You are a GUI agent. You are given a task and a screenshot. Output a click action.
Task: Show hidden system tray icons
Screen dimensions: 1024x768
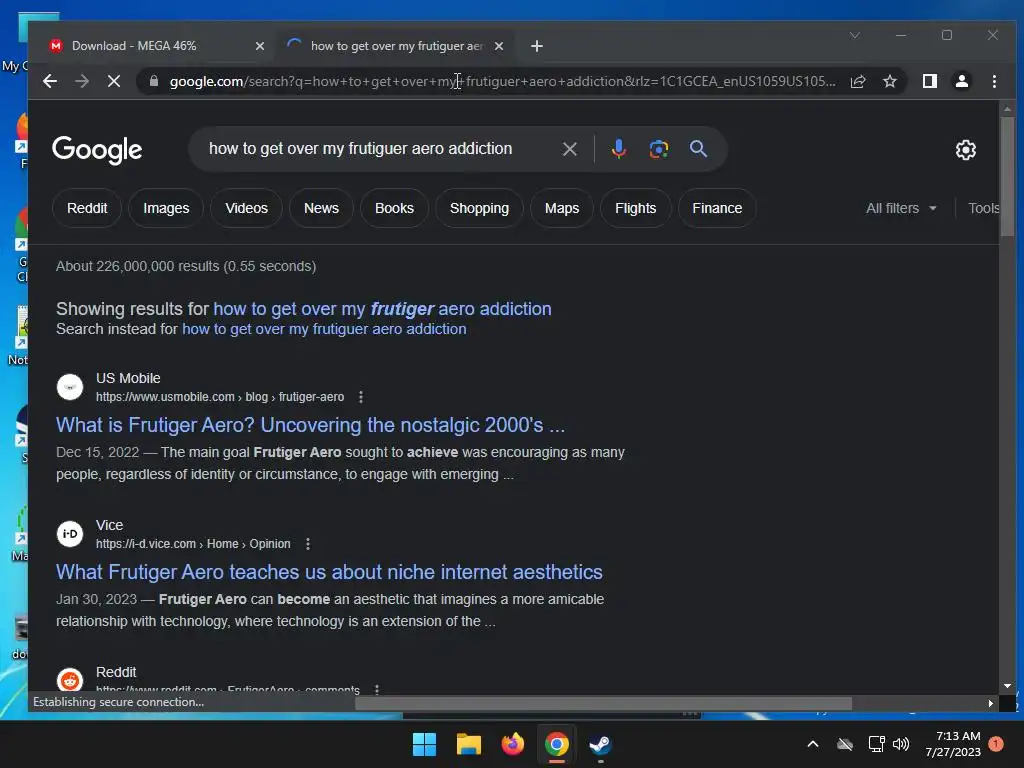(812, 744)
